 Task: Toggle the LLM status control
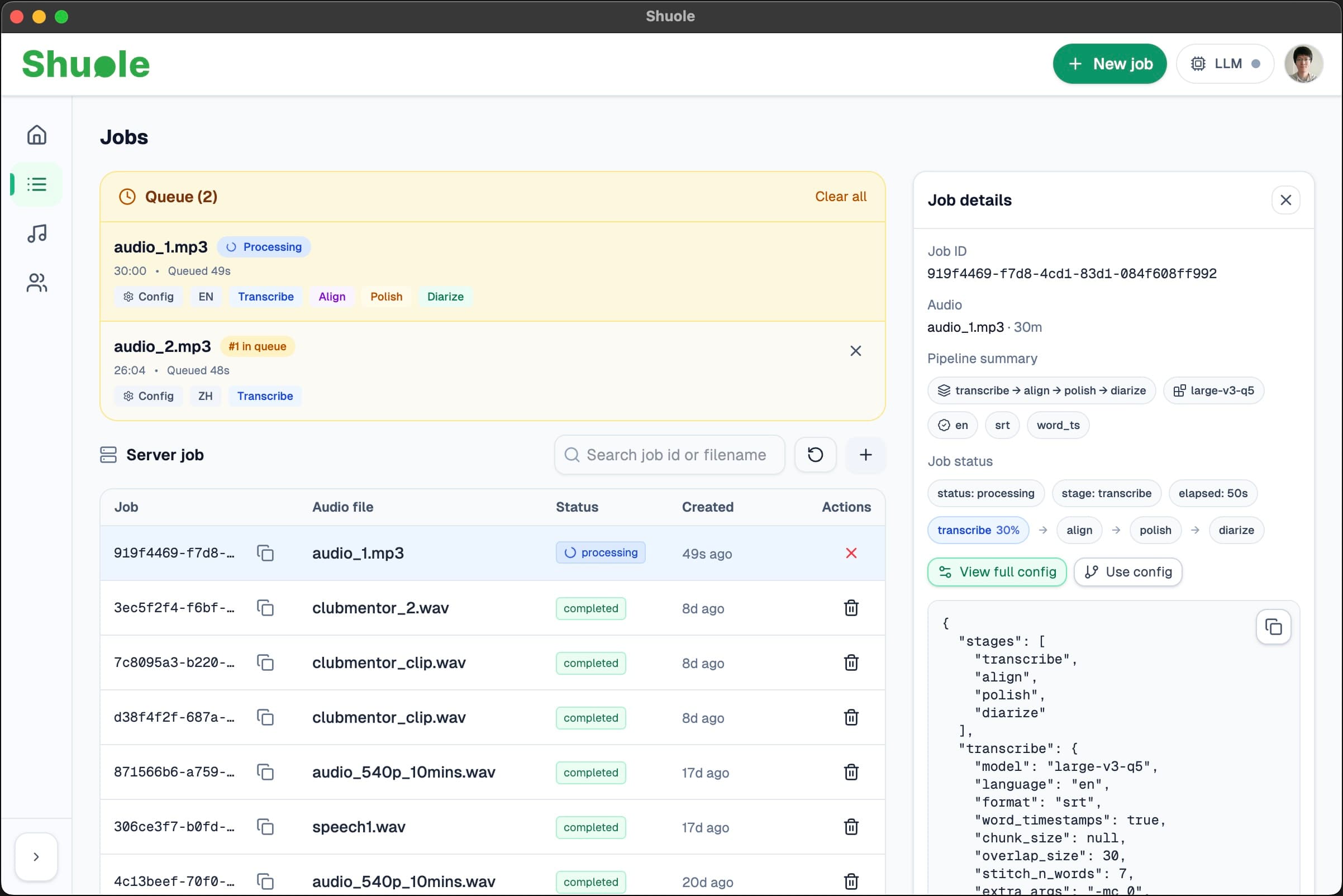(x=1225, y=64)
